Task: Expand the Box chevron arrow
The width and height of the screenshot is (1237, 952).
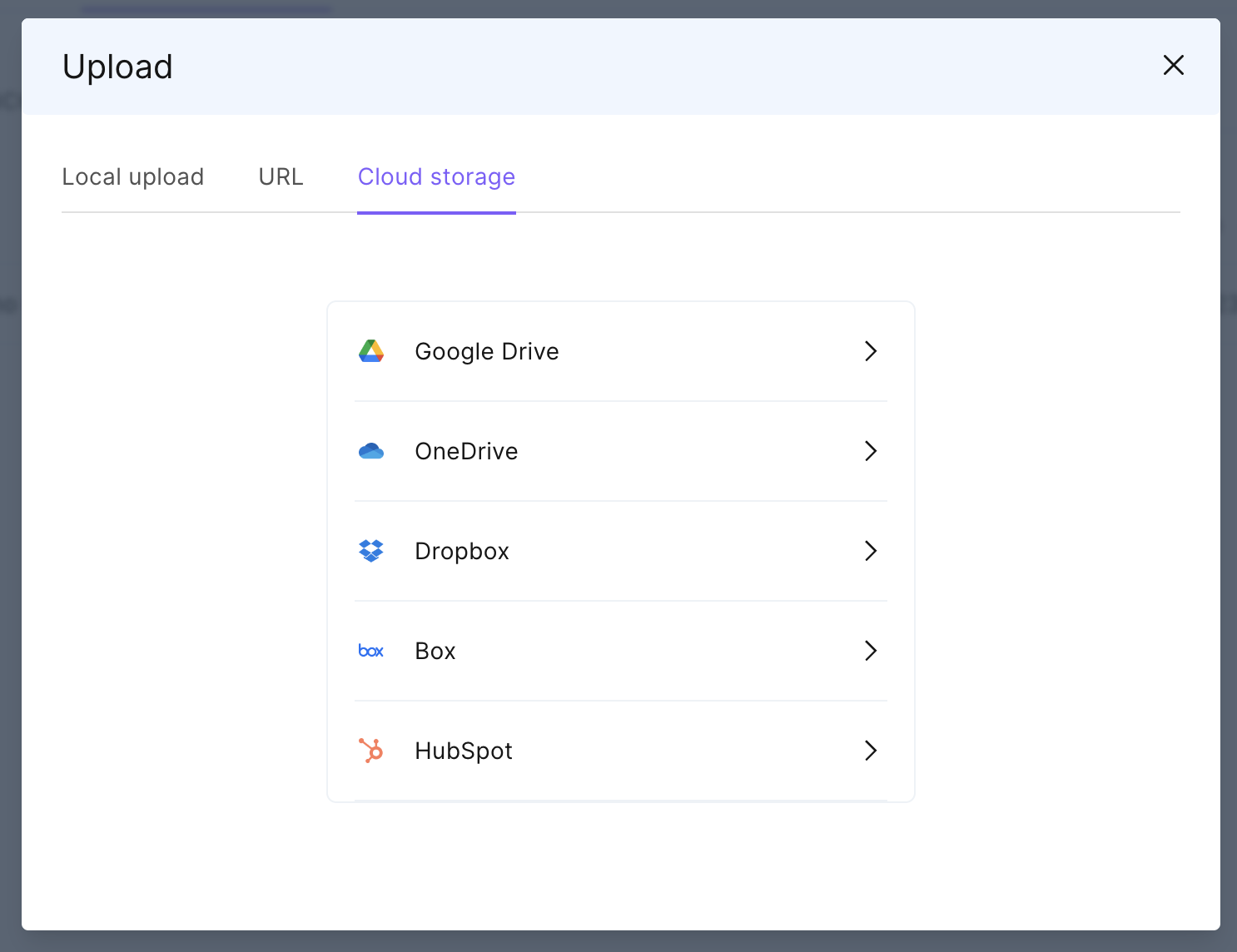Action: [871, 651]
